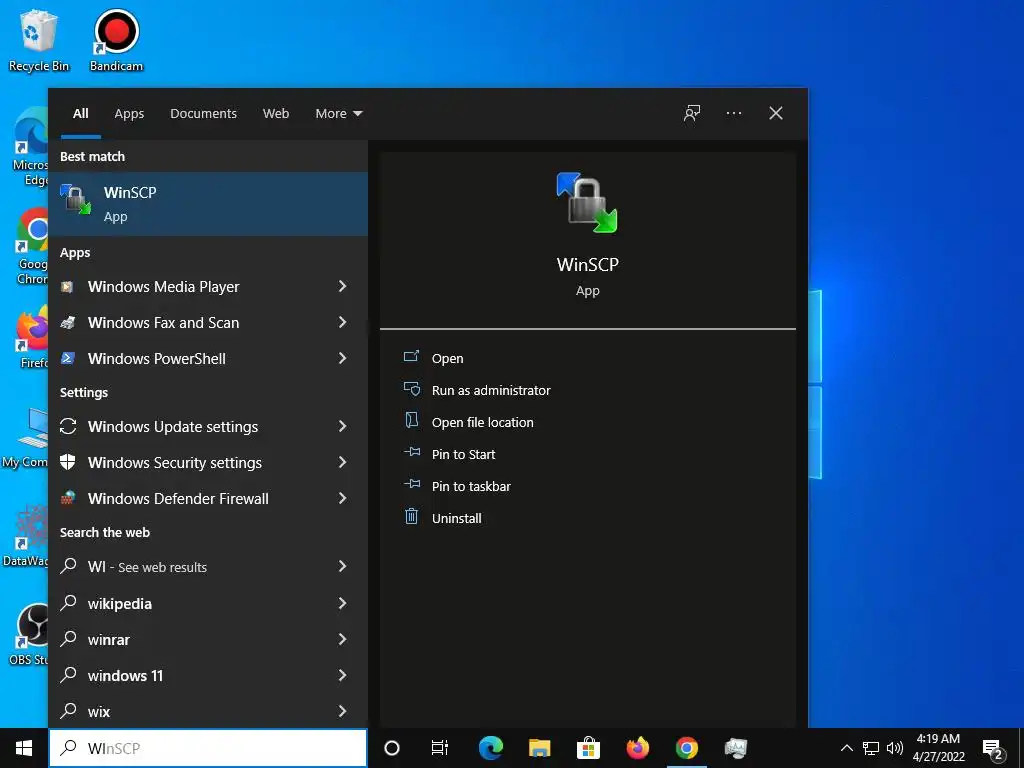Click the large WinSCP icon in the preview pane
1024x768 pixels.
587,202
